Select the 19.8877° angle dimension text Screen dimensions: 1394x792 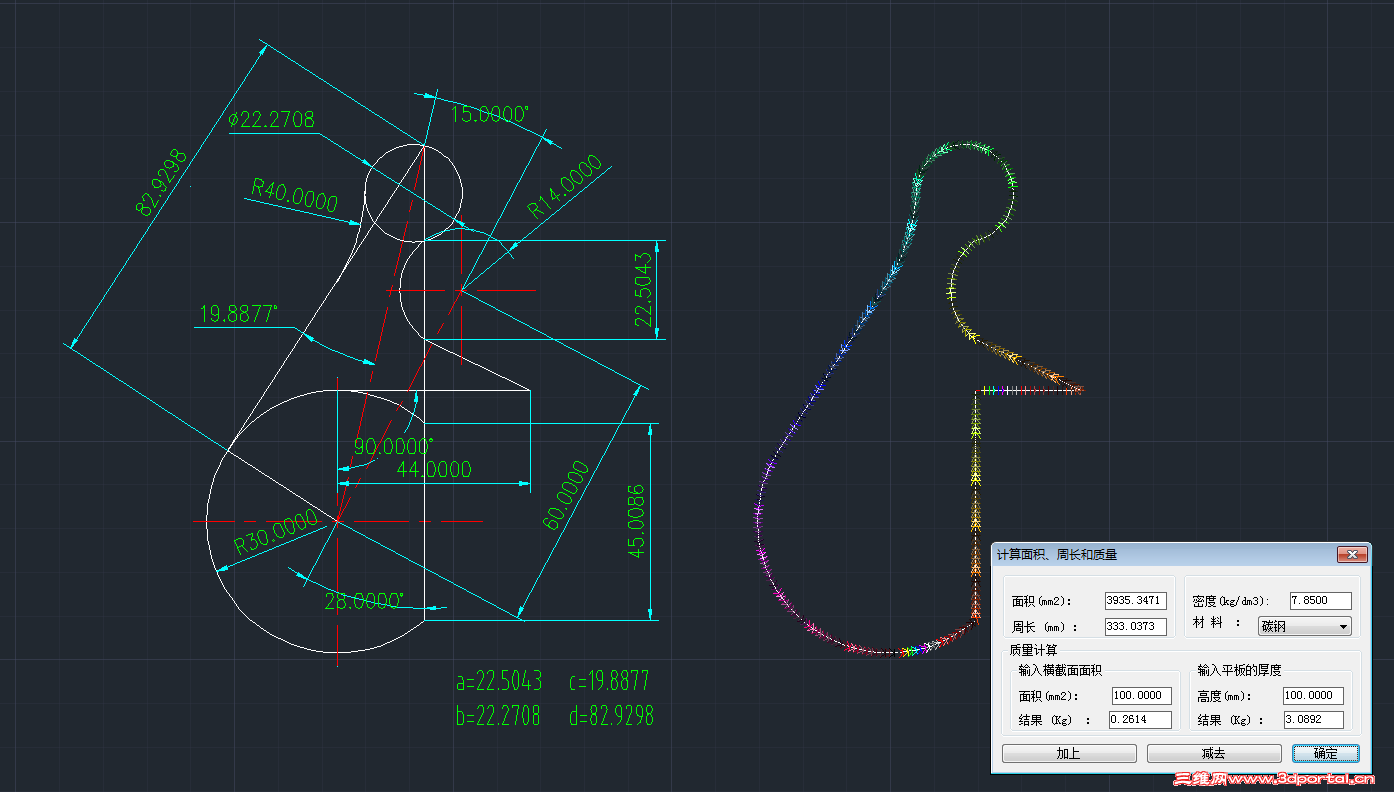(239, 314)
